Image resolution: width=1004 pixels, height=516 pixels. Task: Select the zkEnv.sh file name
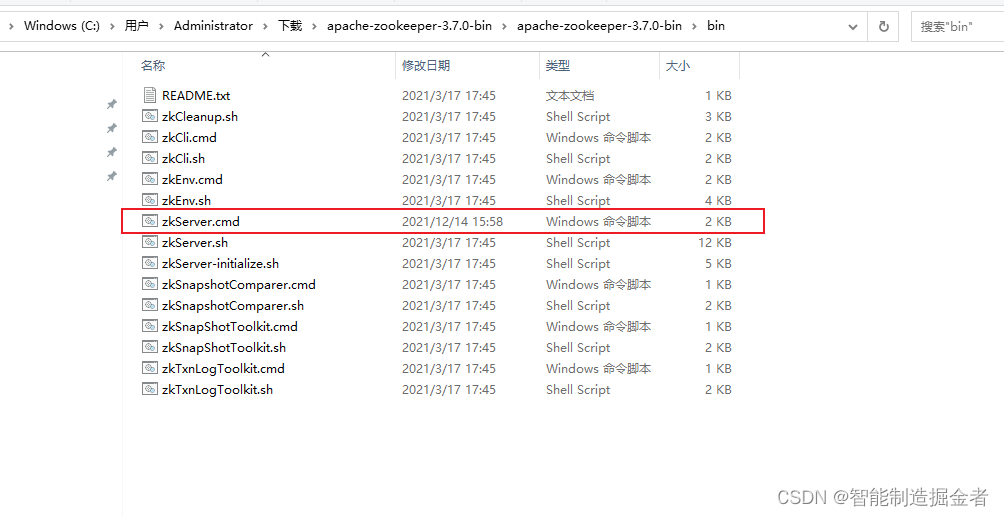[186, 200]
